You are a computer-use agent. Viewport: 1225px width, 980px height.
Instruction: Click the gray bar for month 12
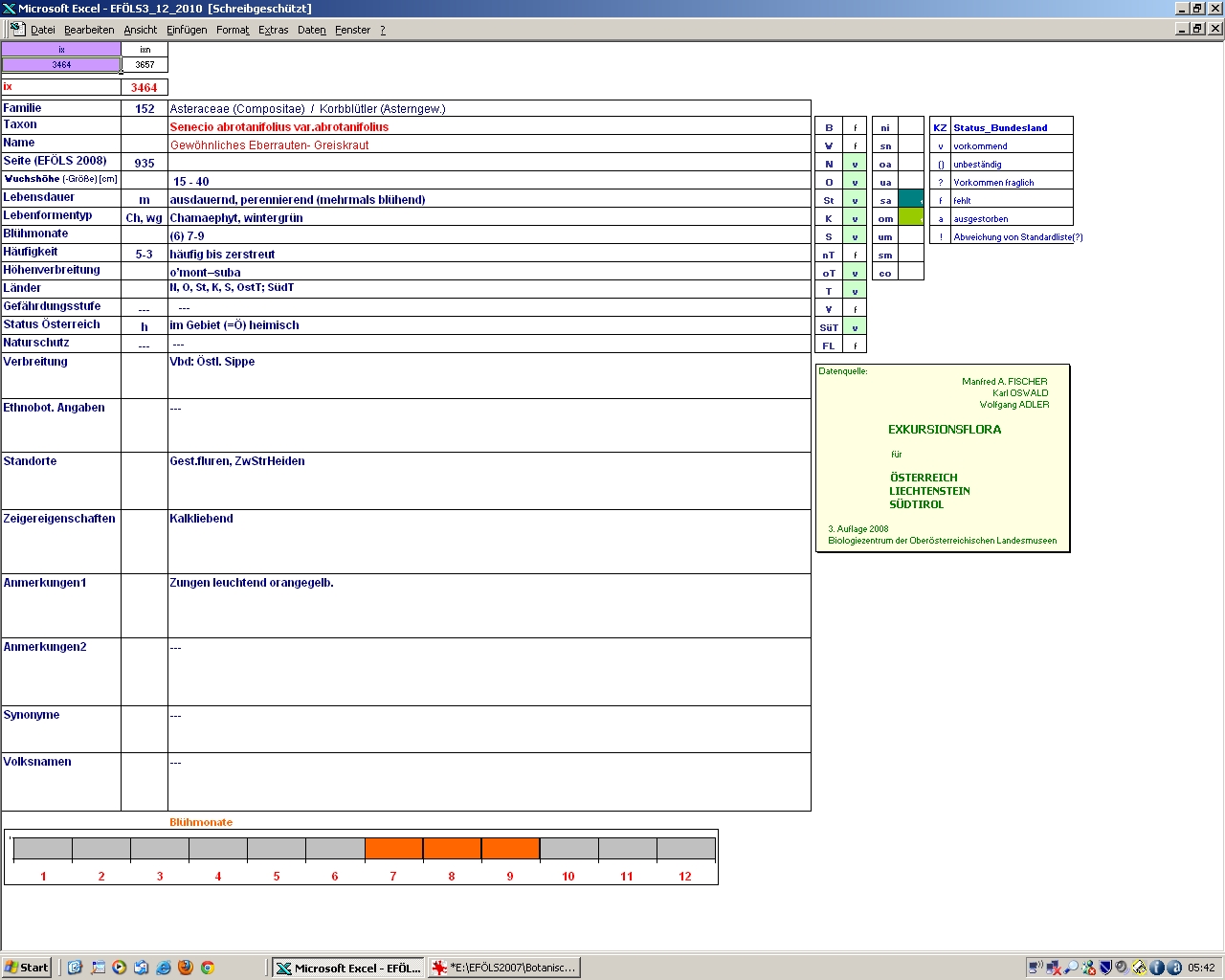click(685, 849)
